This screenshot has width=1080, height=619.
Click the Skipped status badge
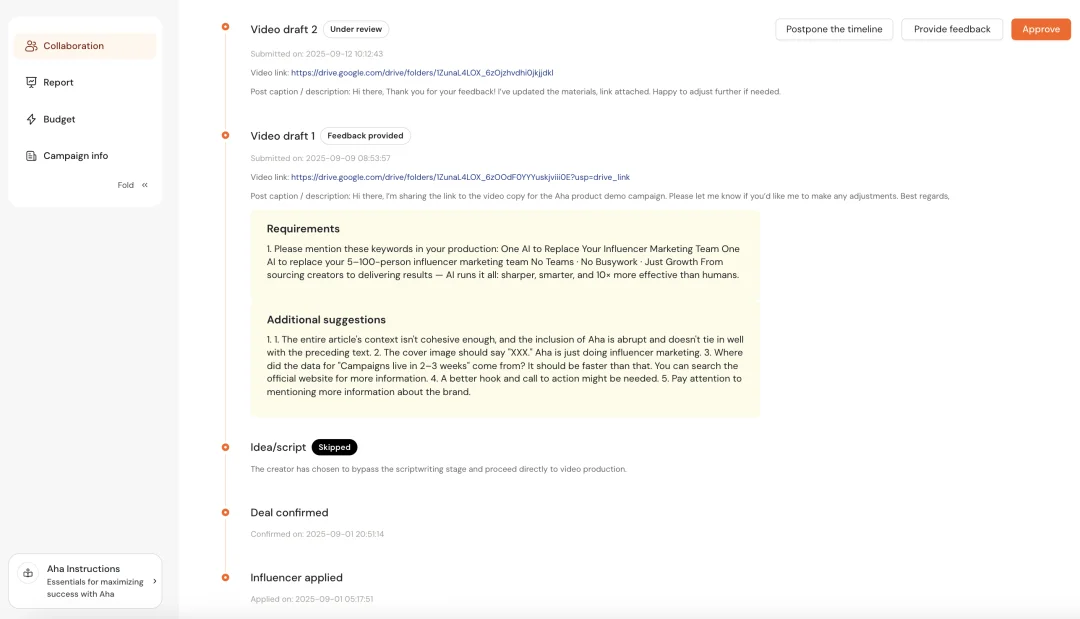coord(334,447)
